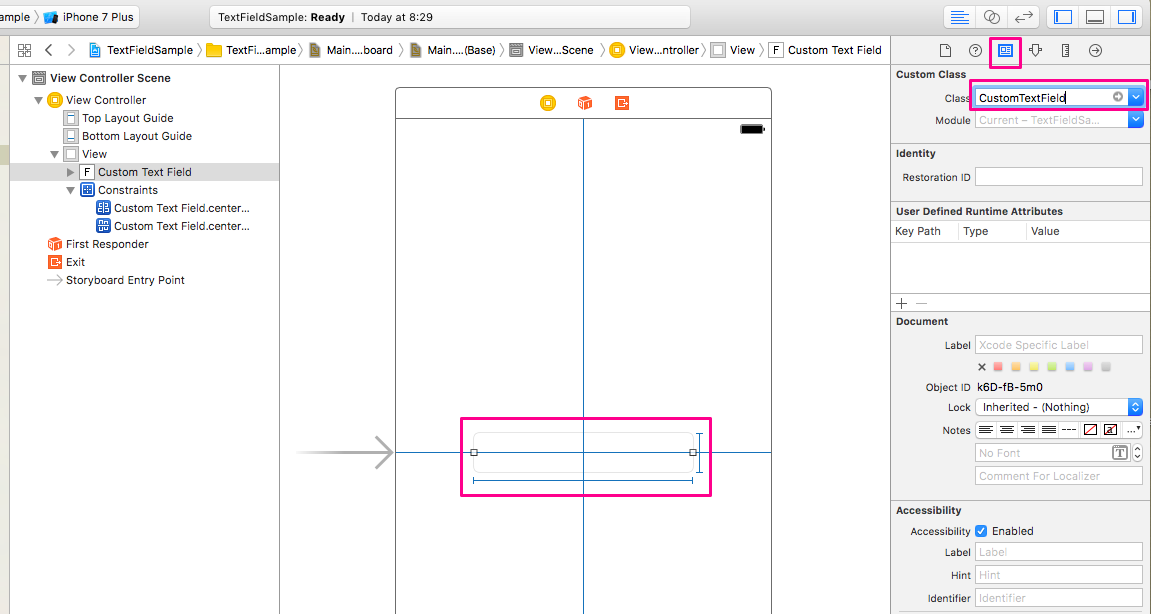Viewport: 1151px width, 614px height.
Task: Pick the green label color swatch
Action: [1050, 366]
